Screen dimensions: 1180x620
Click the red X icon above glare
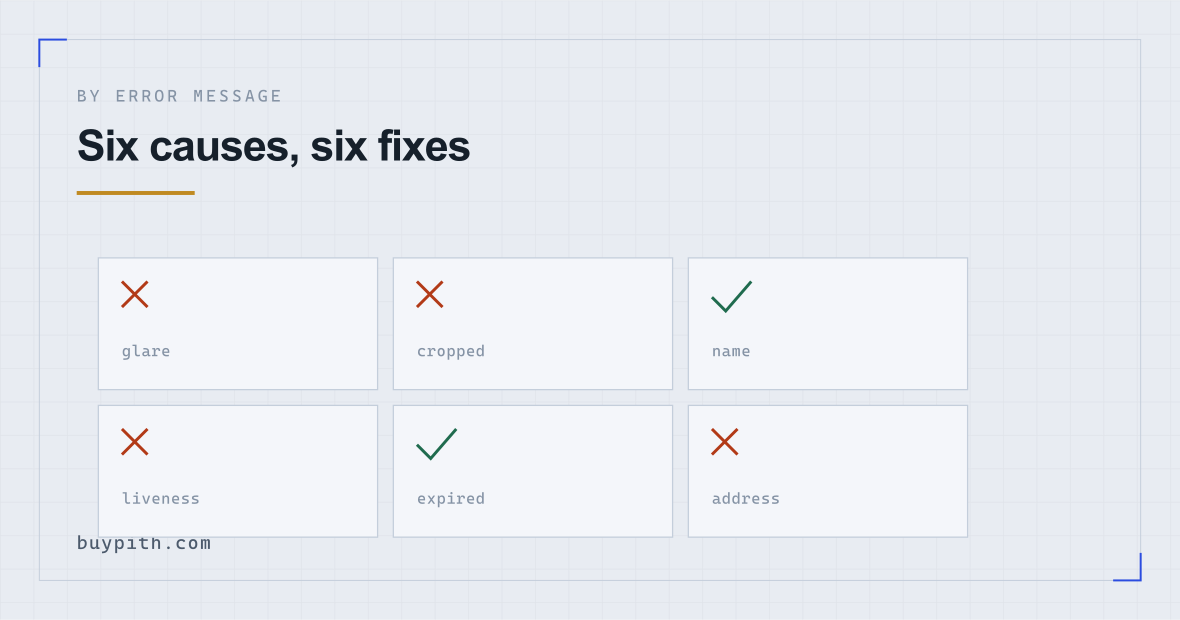tap(135, 294)
